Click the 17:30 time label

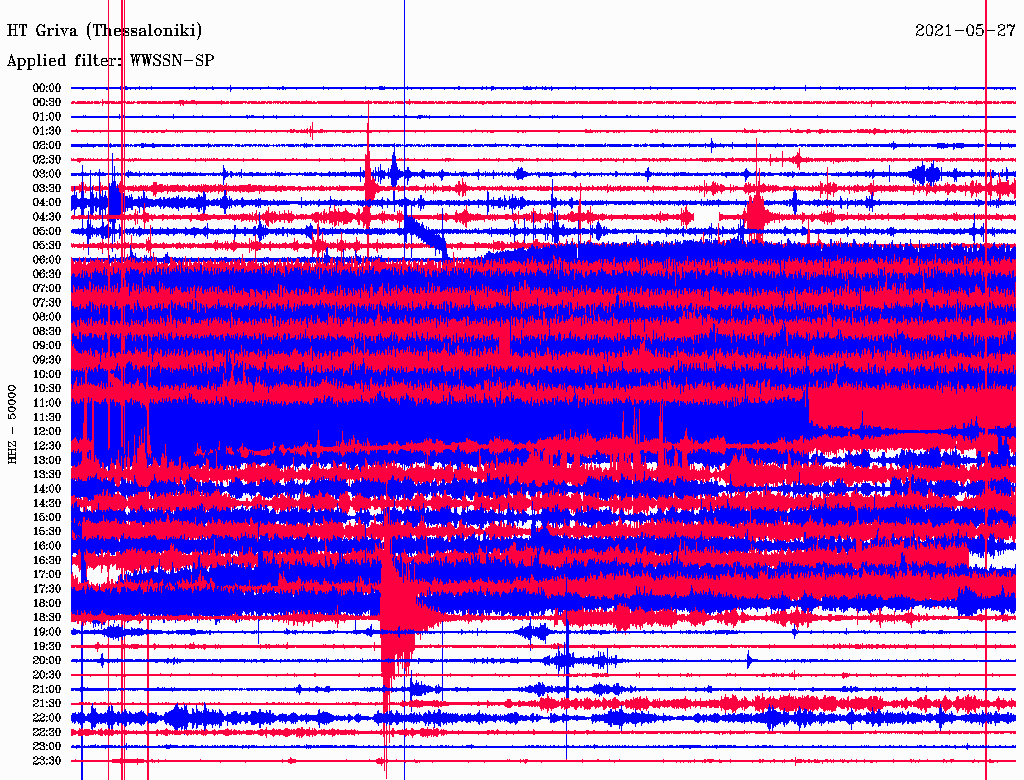click(47, 589)
